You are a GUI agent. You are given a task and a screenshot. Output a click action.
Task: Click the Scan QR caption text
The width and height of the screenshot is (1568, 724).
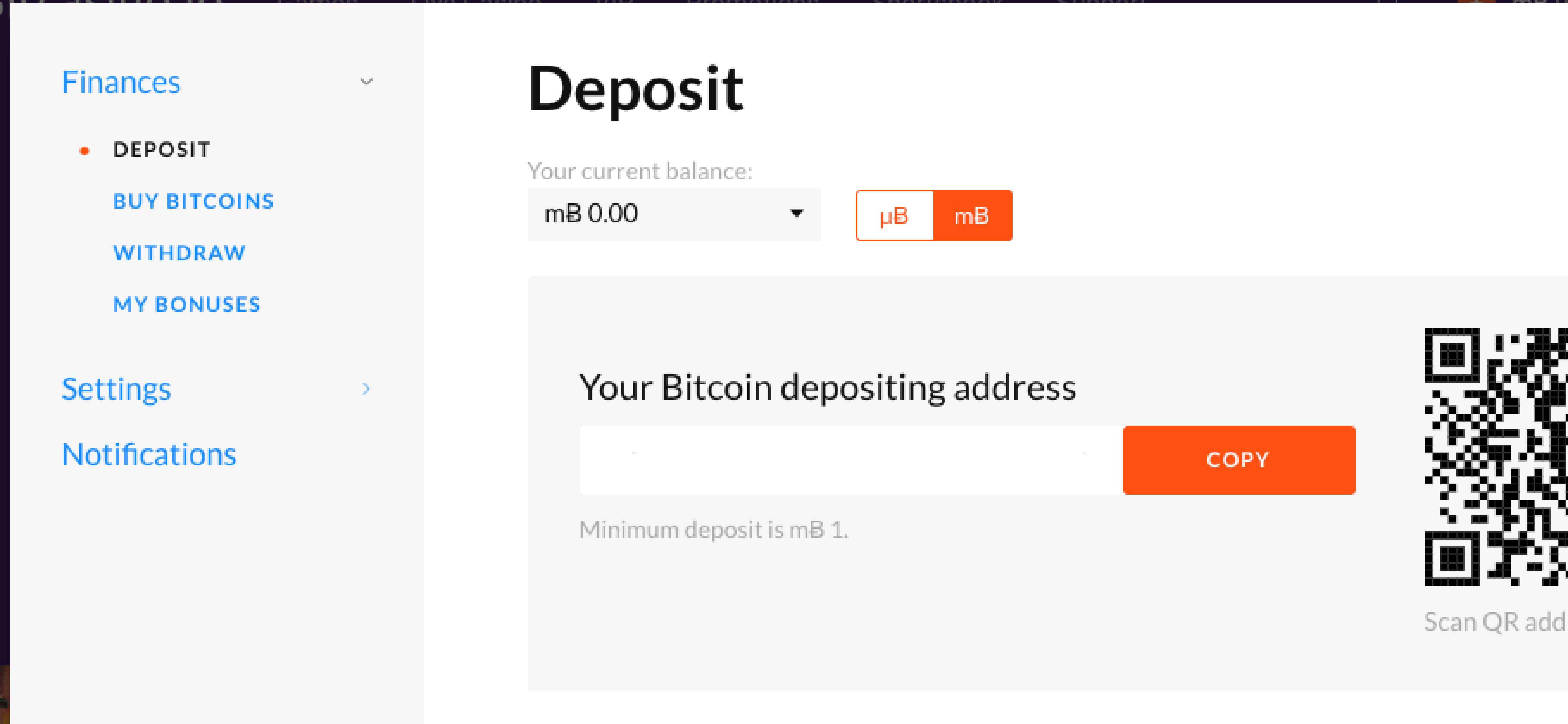[x=1496, y=622]
